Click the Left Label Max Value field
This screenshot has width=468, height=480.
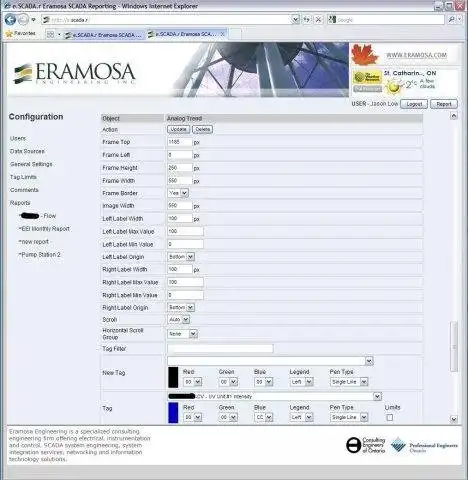point(185,231)
